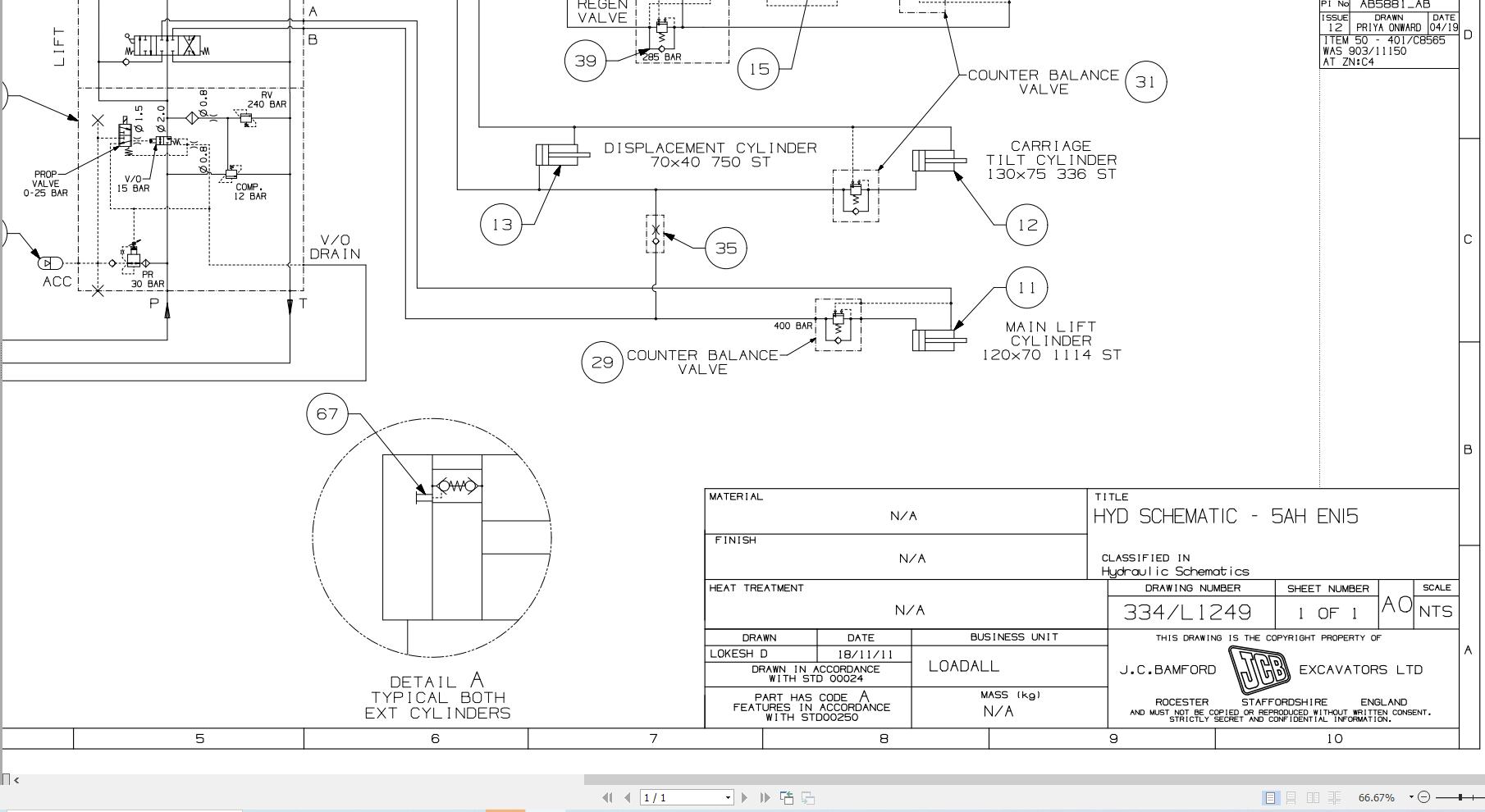Click the date 18/11/11

[x=865, y=655]
